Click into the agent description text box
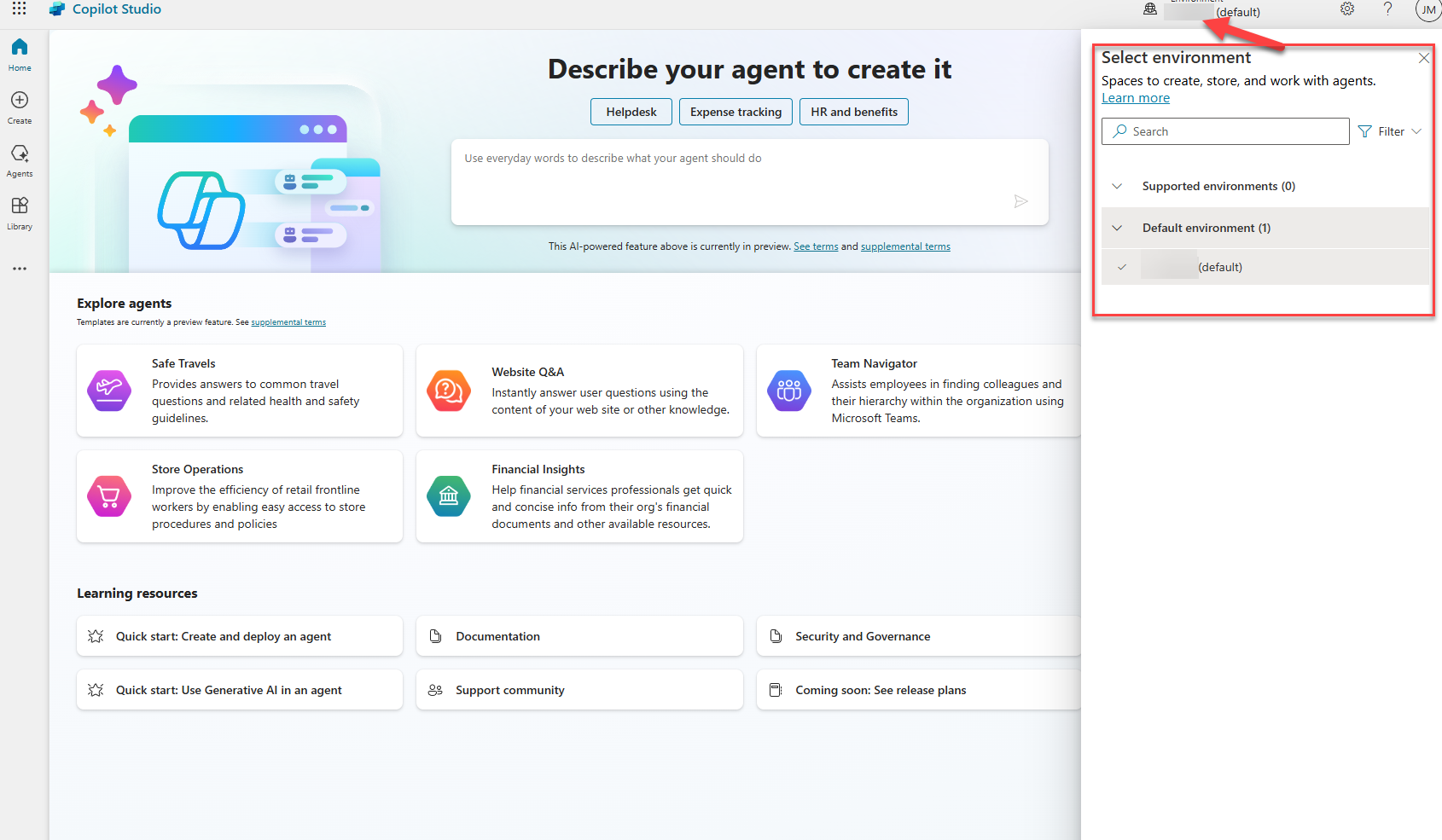This screenshot has width=1442, height=840. coord(749,182)
